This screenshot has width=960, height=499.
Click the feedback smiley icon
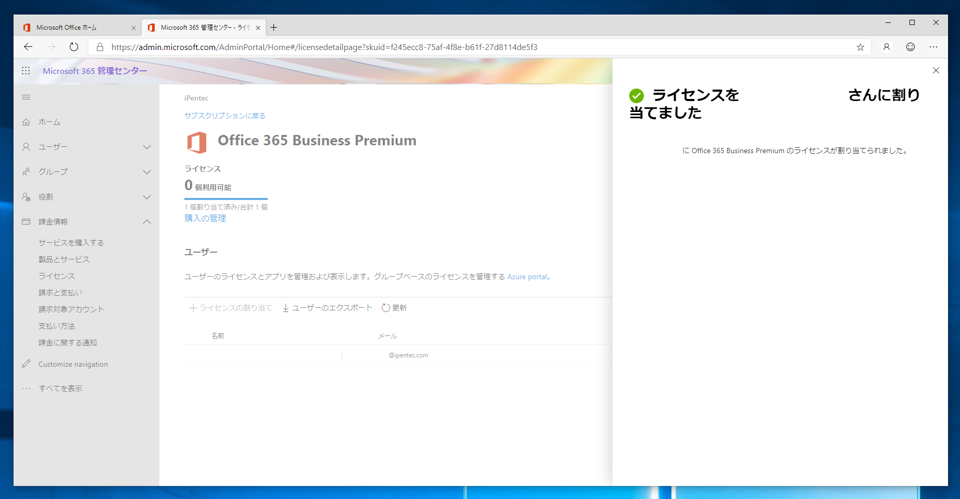910,47
